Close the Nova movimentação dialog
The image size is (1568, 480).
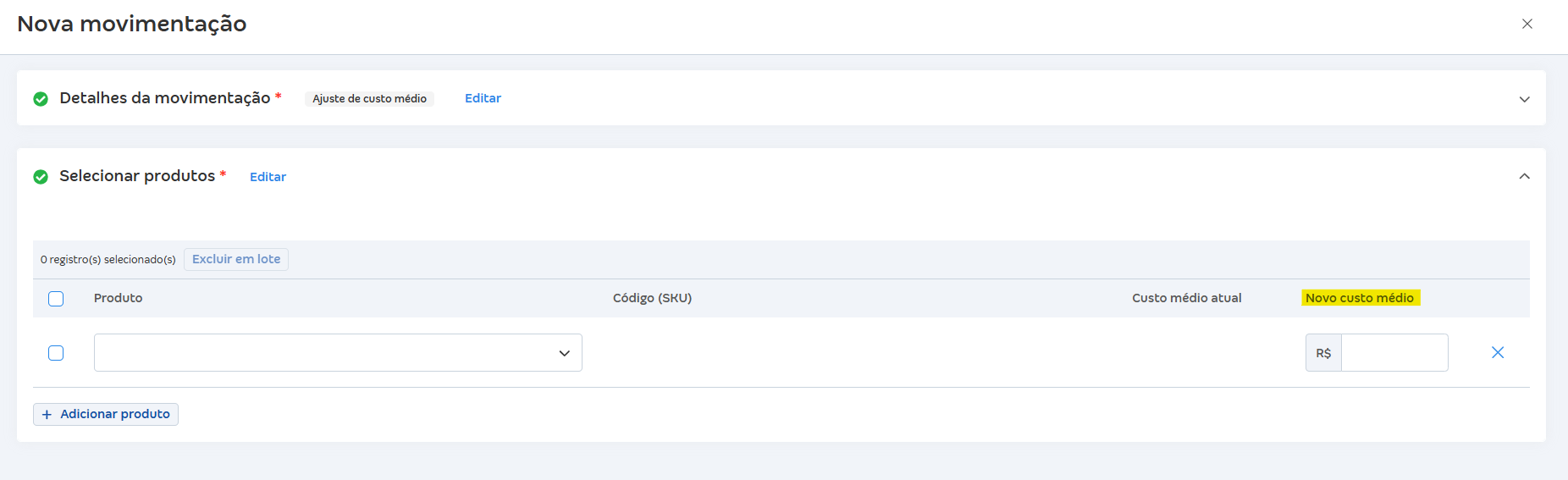click(x=1527, y=24)
